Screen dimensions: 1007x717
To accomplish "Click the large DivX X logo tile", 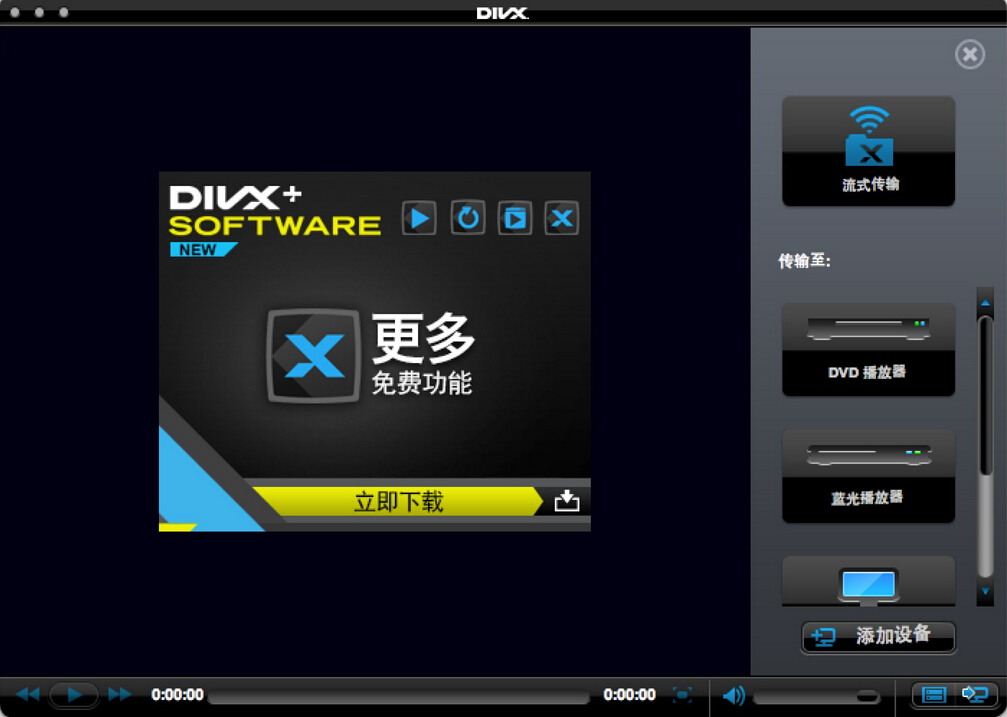I will point(314,355).
